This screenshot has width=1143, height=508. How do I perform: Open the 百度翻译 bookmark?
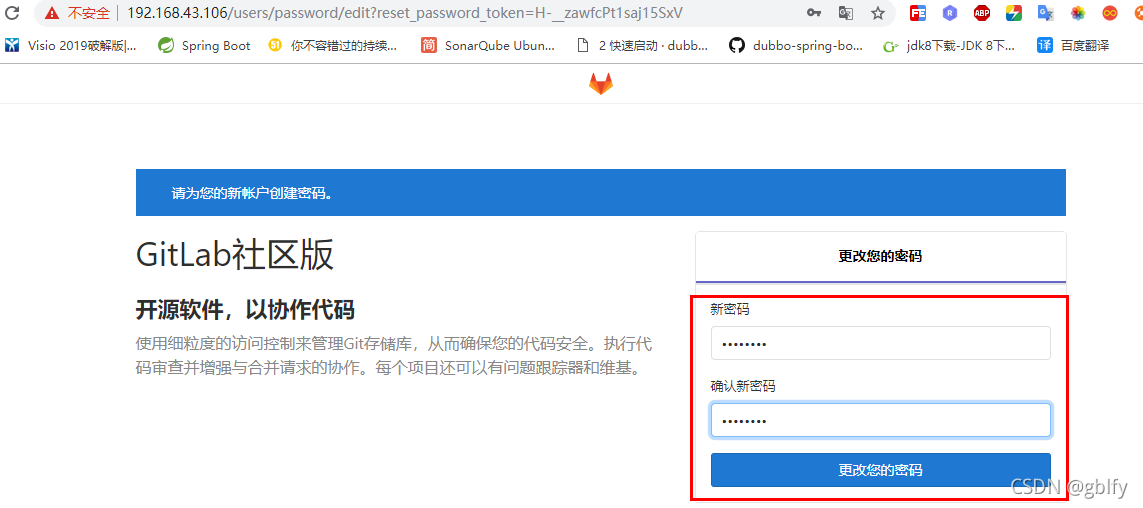click(1073, 45)
